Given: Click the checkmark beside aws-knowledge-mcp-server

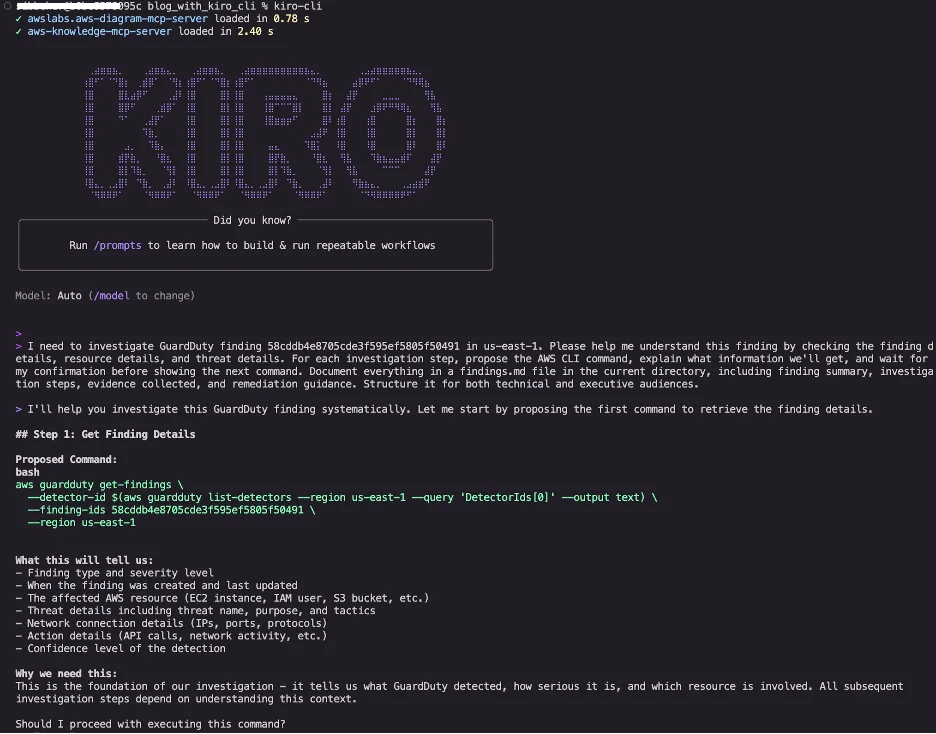Looking at the screenshot, I should click(x=19, y=31).
